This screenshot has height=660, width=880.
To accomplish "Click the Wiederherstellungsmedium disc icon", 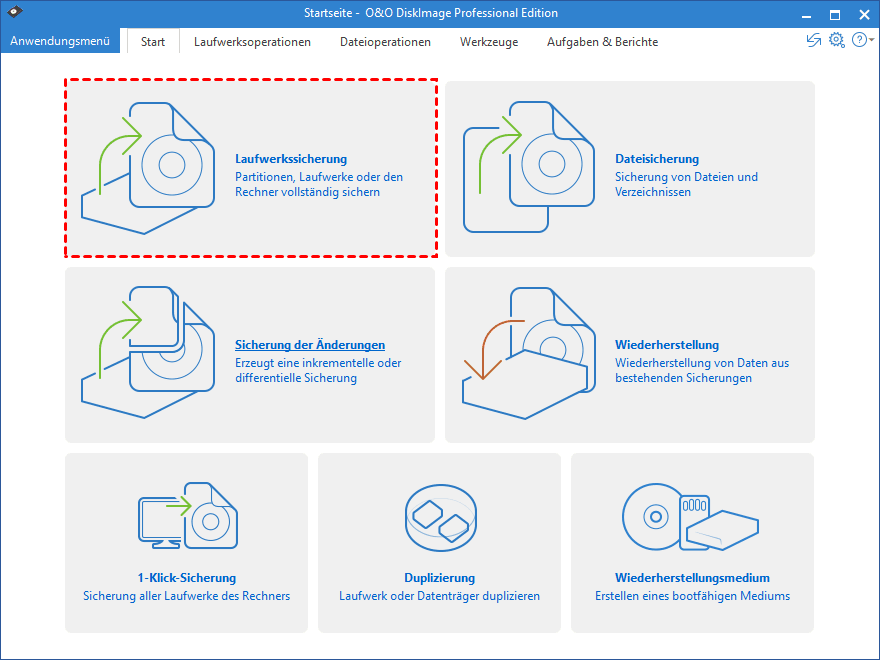I will (690, 517).
